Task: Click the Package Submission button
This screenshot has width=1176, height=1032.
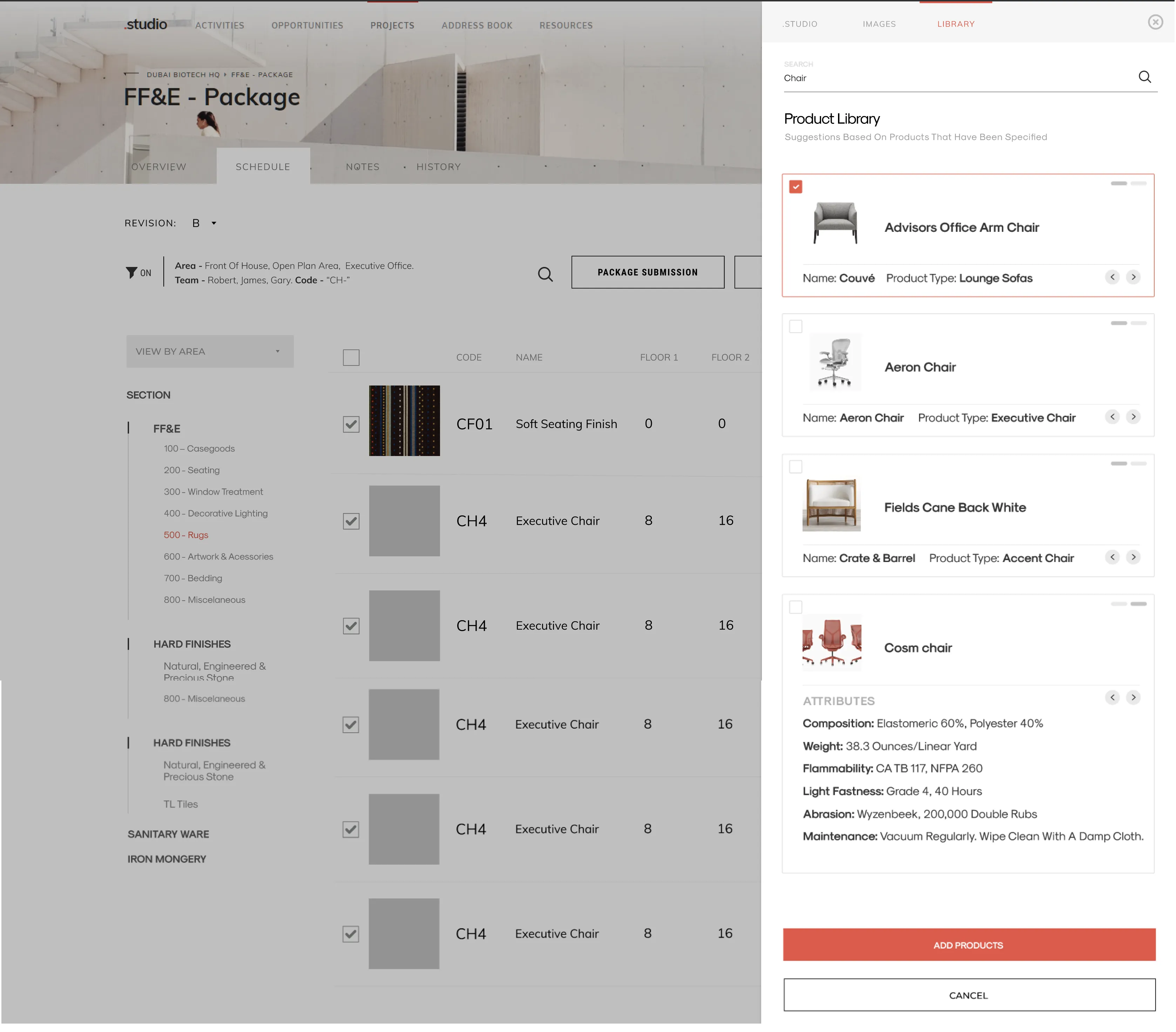Action: [x=647, y=272]
